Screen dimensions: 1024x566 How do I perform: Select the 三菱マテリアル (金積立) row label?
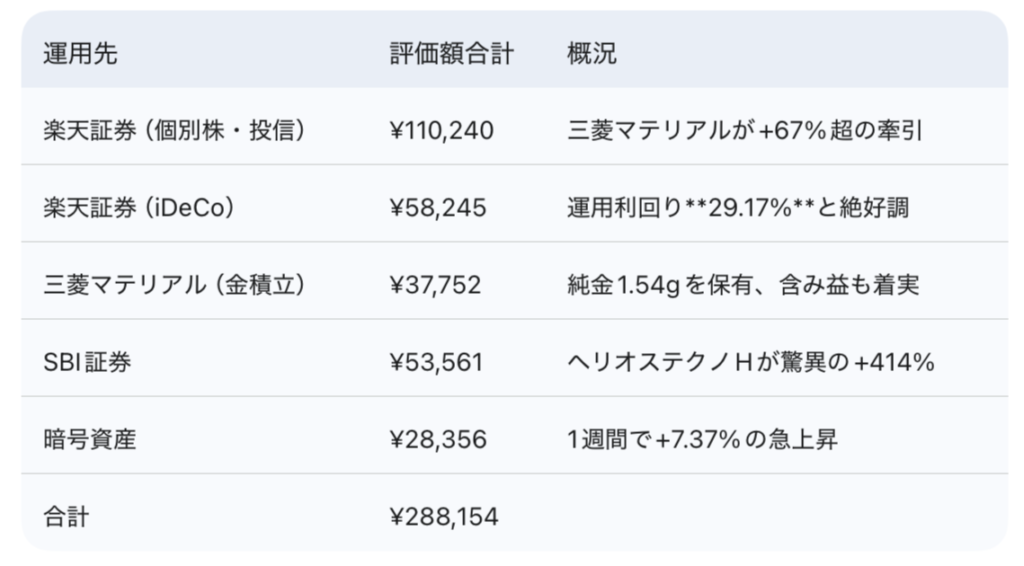(x=174, y=285)
